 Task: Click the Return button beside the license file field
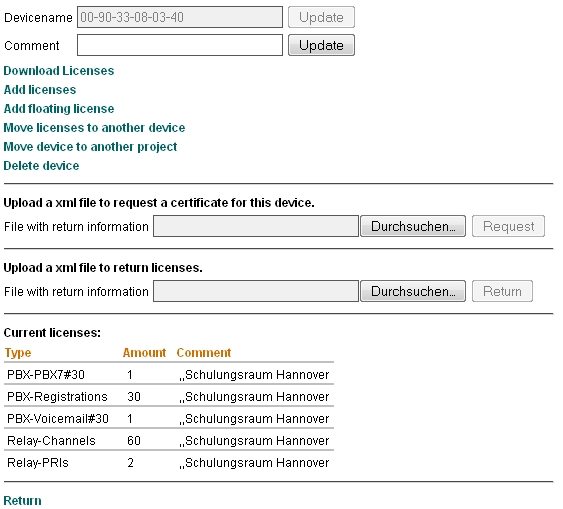coord(502,291)
